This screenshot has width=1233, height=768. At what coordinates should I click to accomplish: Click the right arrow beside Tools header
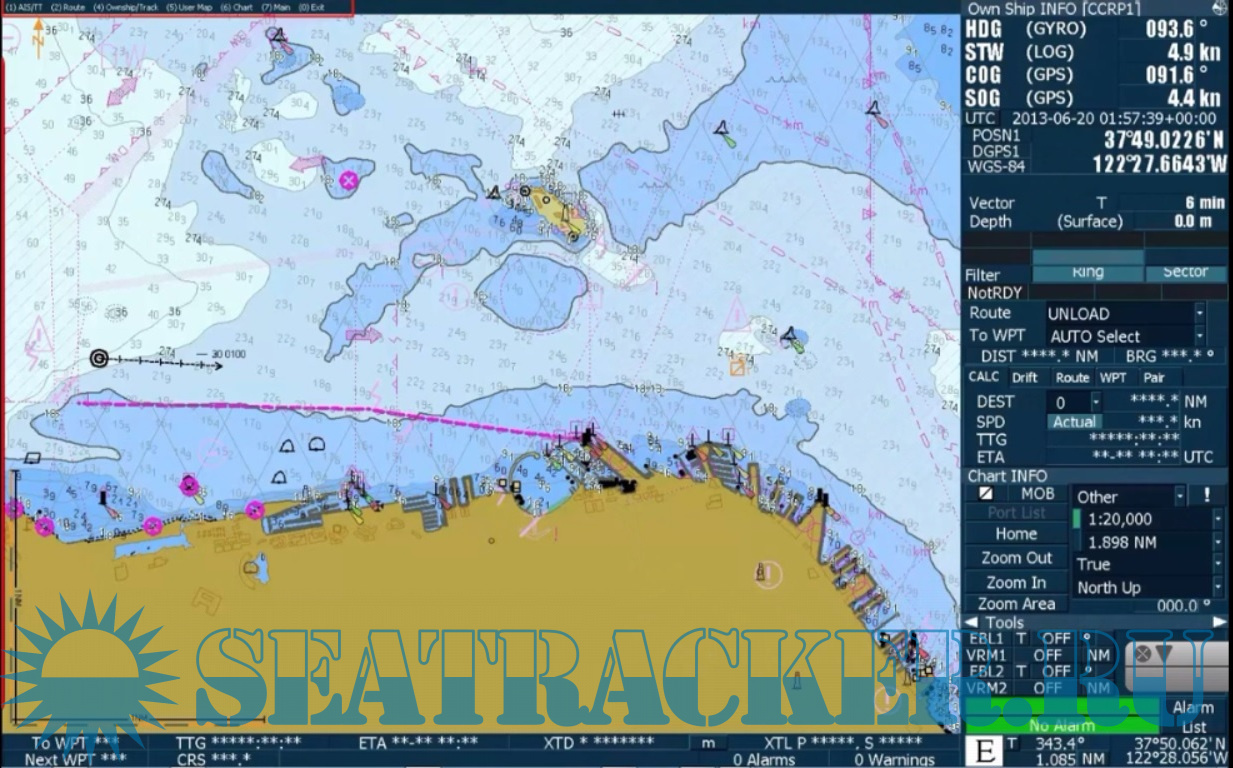(1219, 623)
